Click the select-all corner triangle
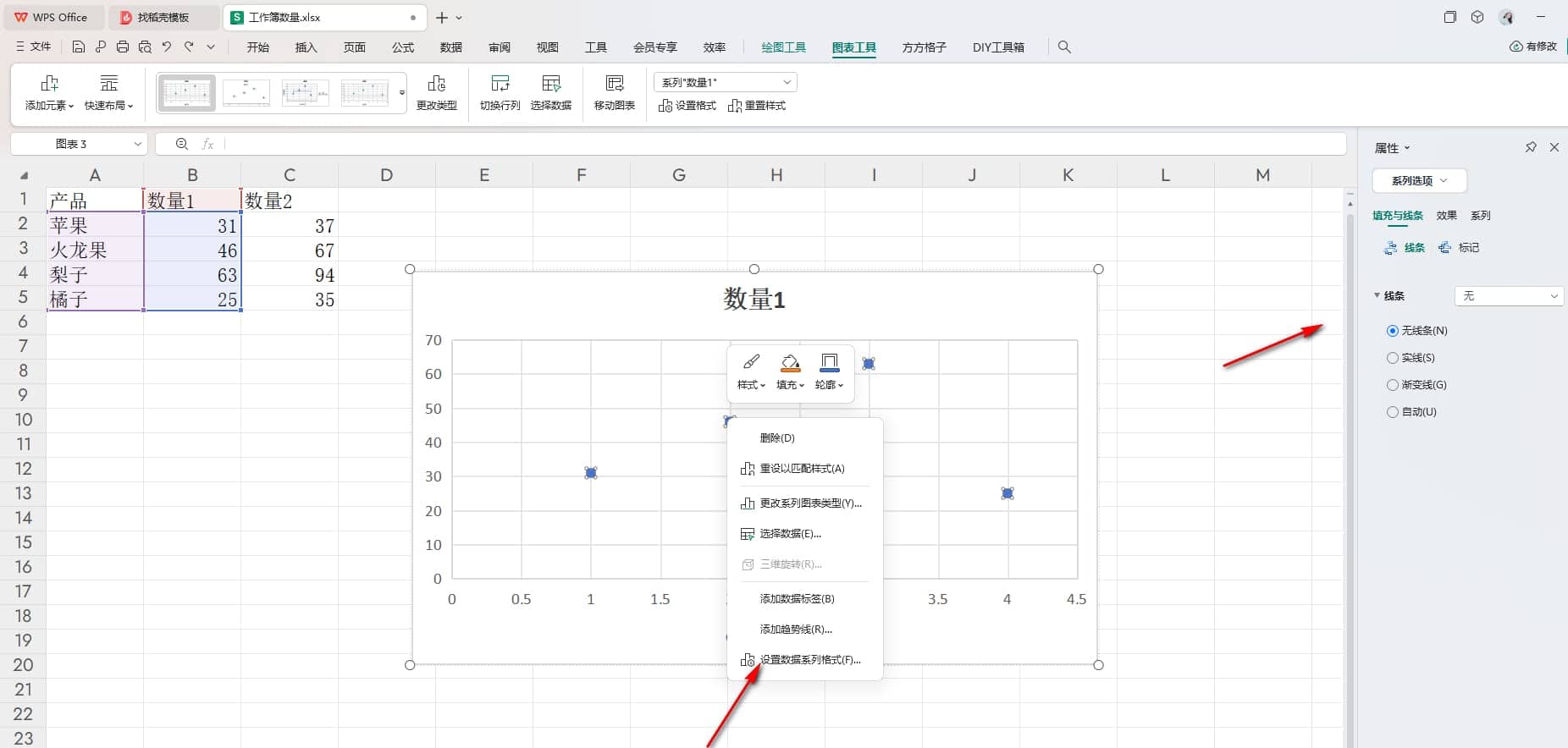1568x748 pixels. (x=24, y=176)
